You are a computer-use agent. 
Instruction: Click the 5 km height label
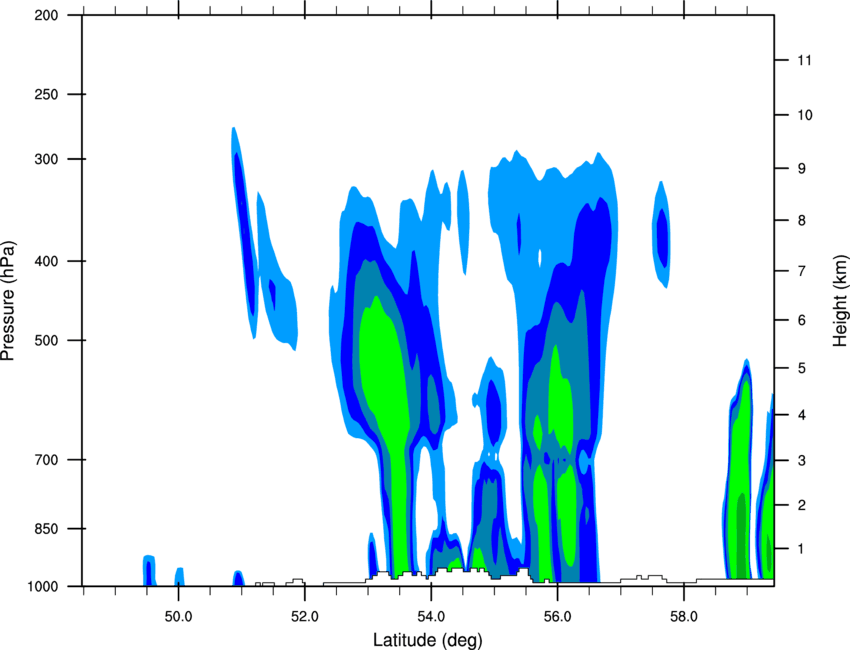(x=802, y=368)
